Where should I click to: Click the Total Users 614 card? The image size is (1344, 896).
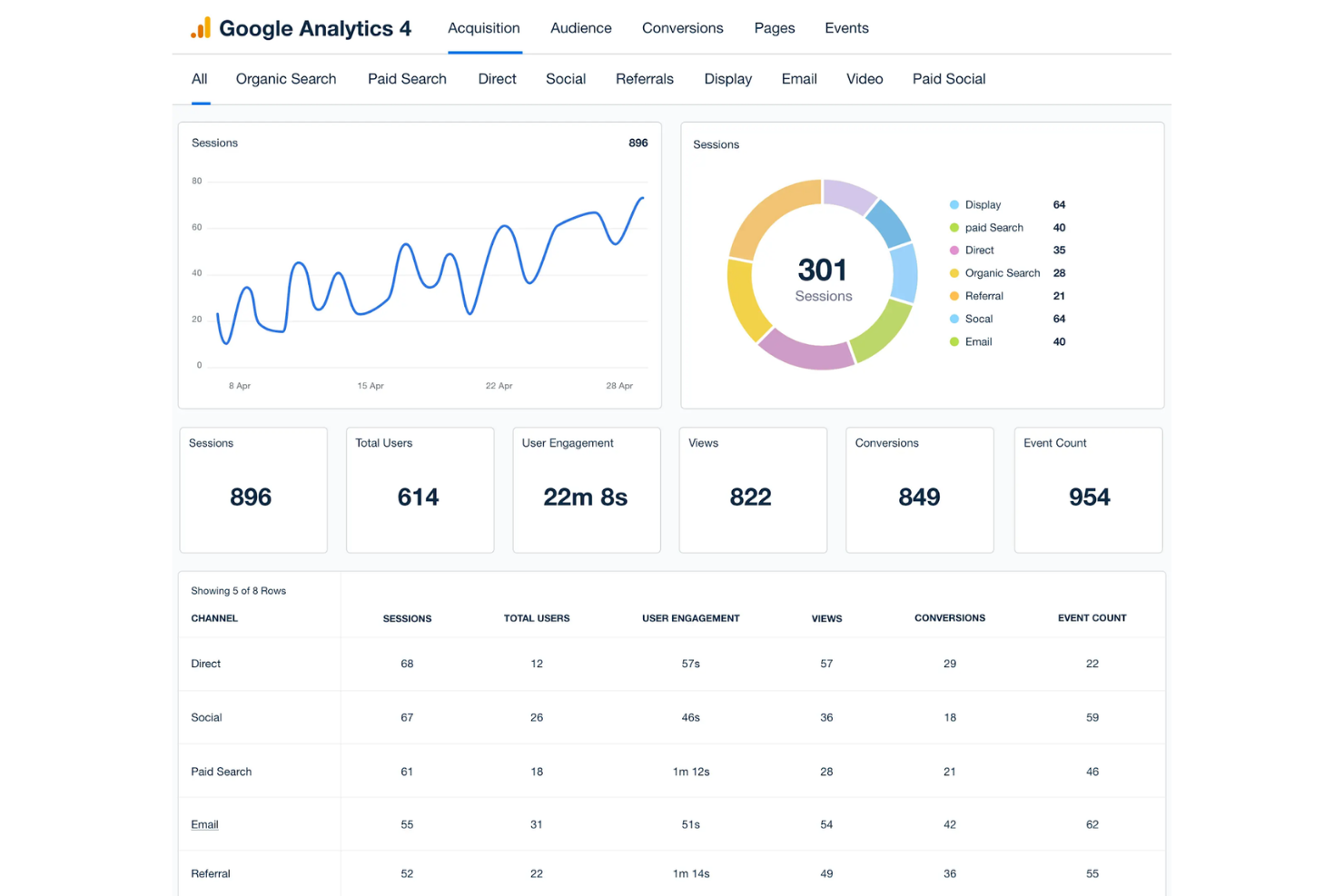coord(420,490)
